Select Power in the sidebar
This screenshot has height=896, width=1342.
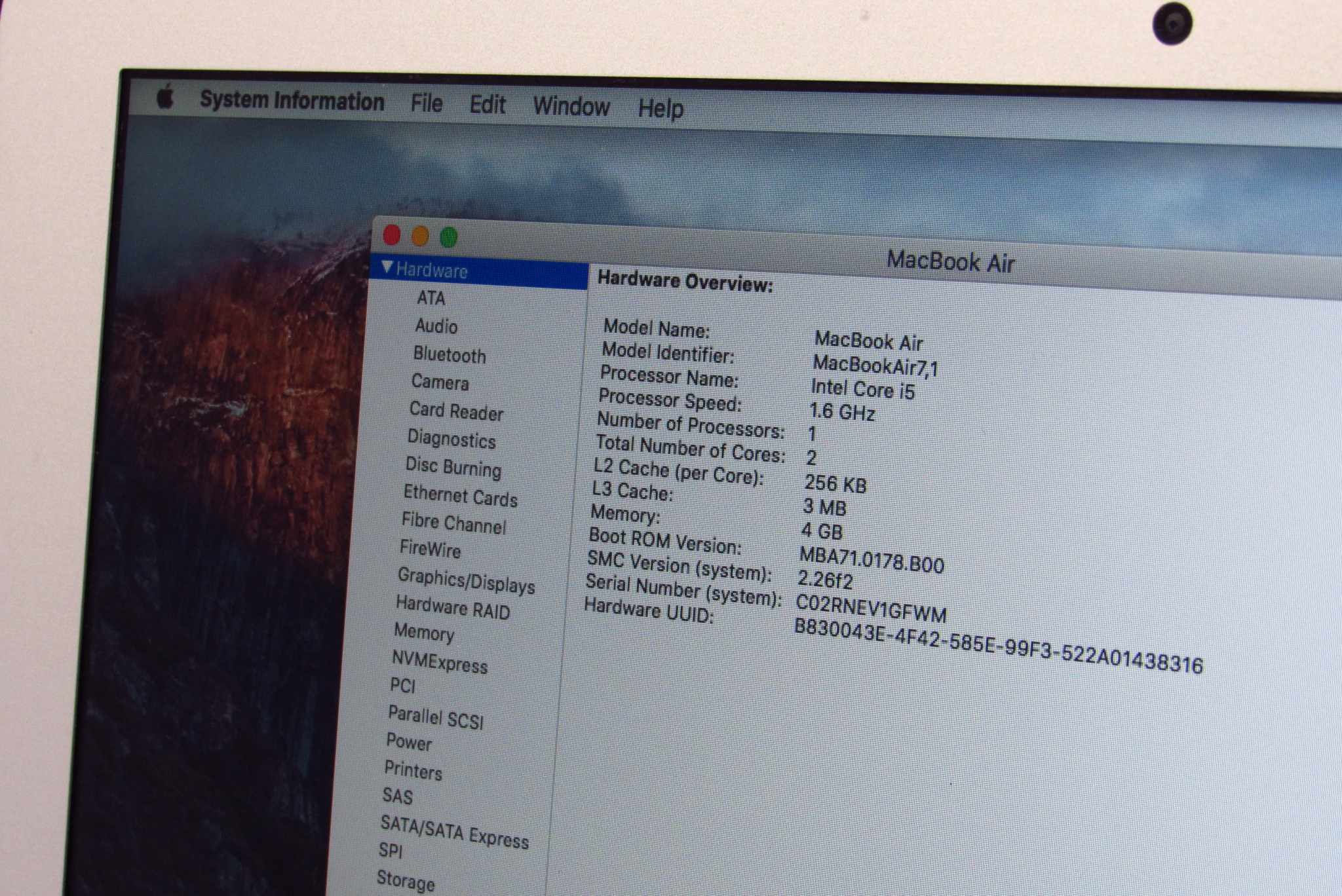409,742
